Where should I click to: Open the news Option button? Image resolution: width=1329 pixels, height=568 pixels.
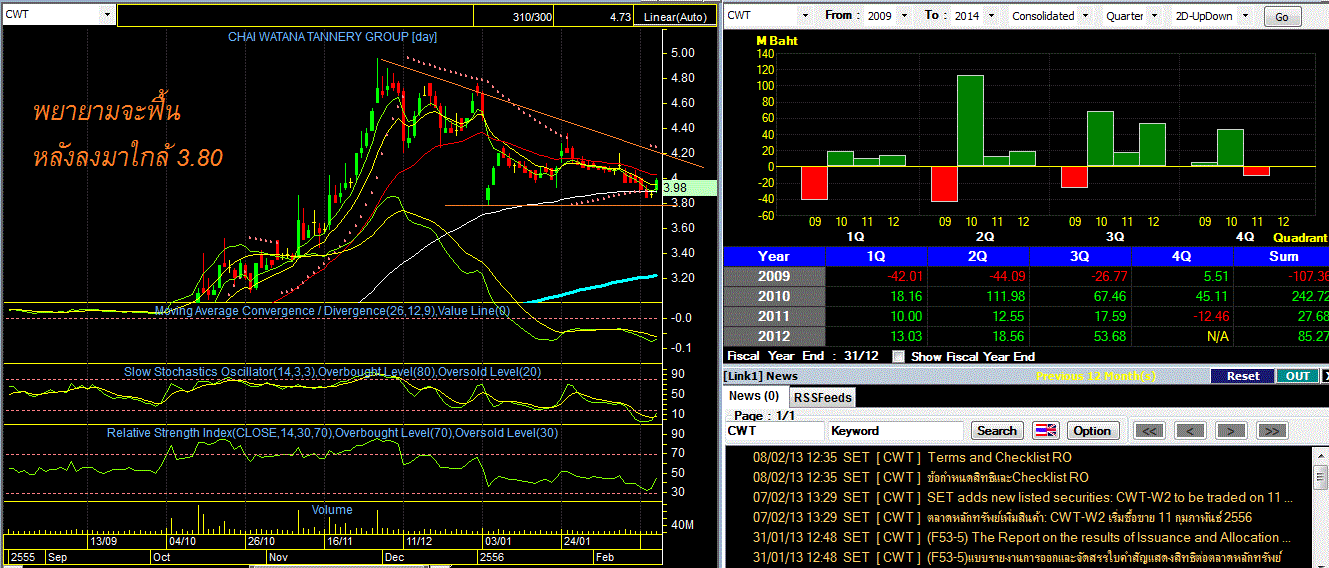pyautogui.click(x=1092, y=430)
